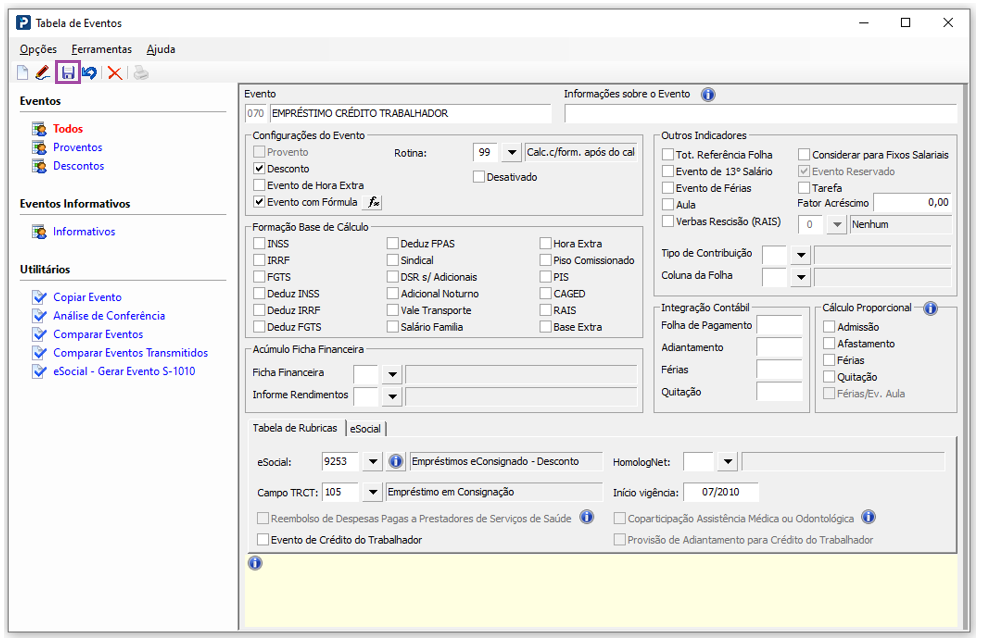
Task: Click the Edit pencil toolbar icon
Action: [x=43, y=73]
